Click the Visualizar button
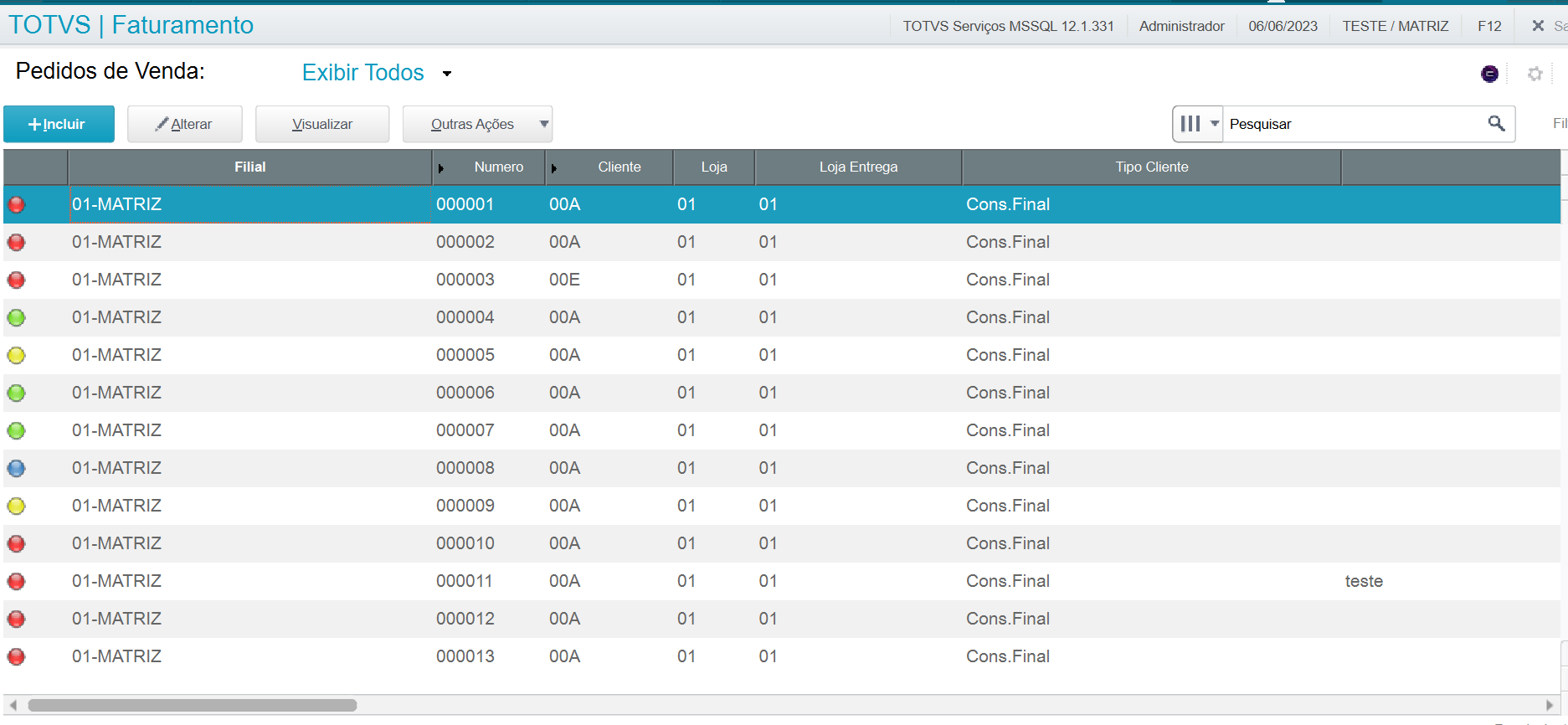The height and width of the screenshot is (725, 1568). [322, 124]
